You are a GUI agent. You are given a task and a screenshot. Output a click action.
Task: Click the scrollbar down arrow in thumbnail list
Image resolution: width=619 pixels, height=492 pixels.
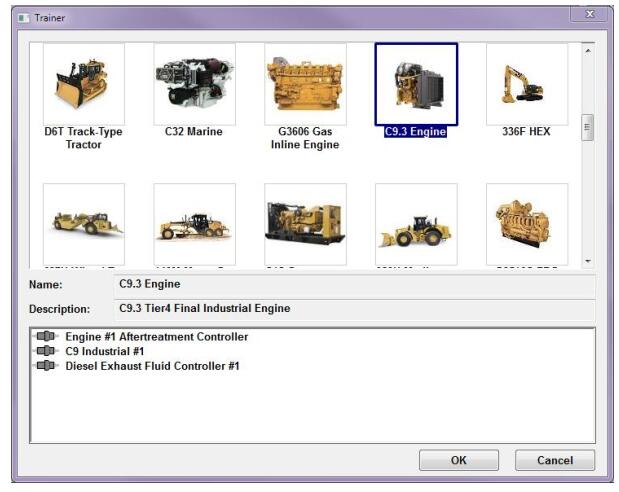click(588, 261)
